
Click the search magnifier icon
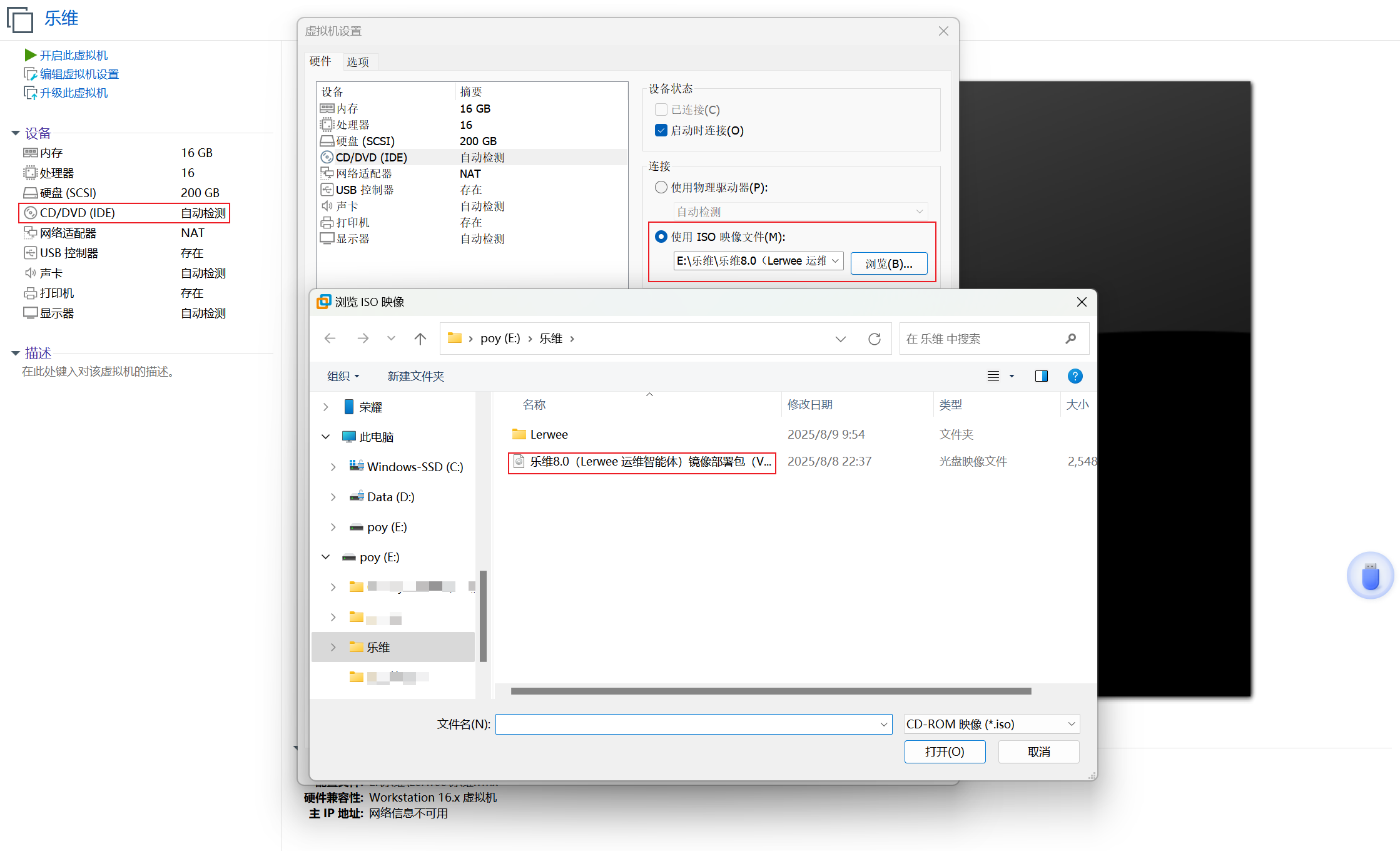(x=1071, y=339)
